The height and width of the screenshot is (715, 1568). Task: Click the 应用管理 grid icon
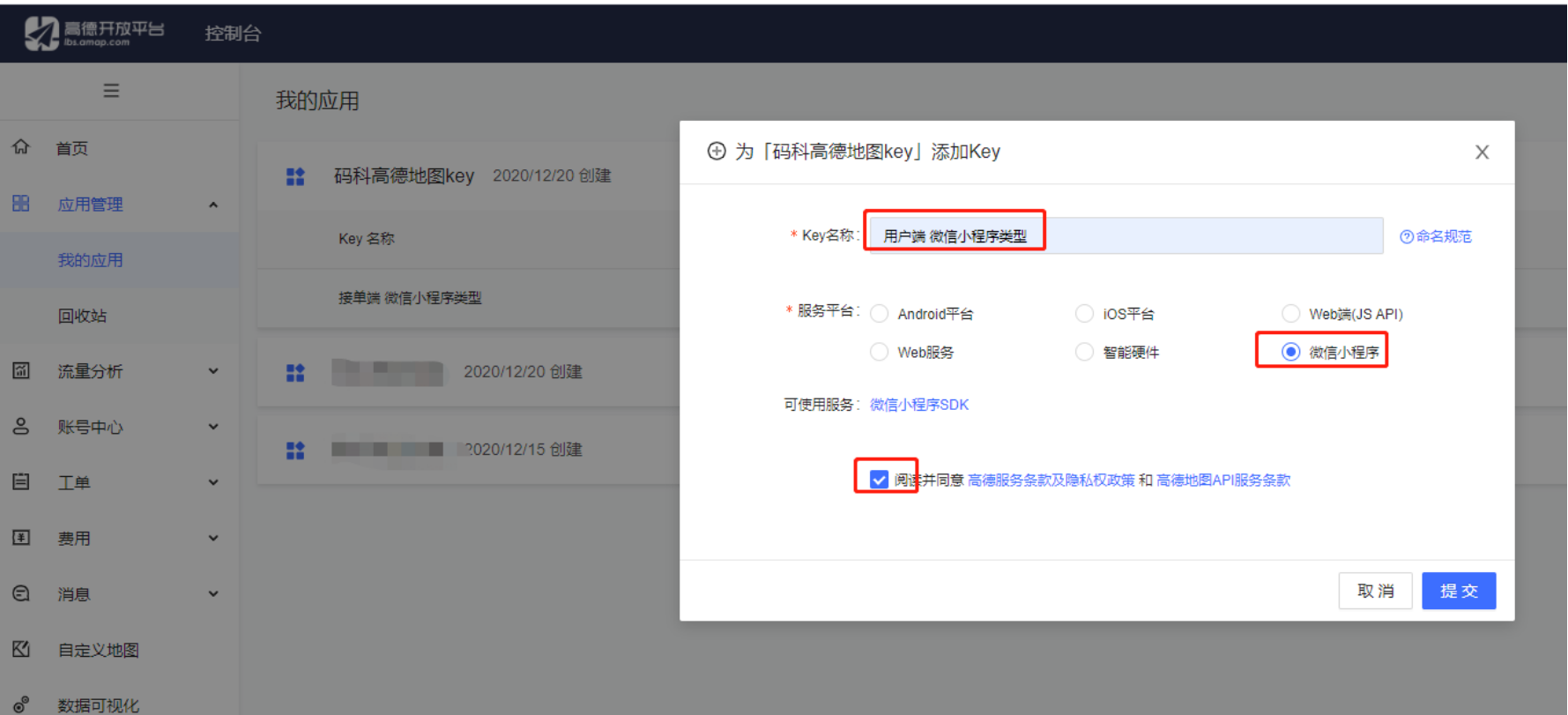coord(21,203)
